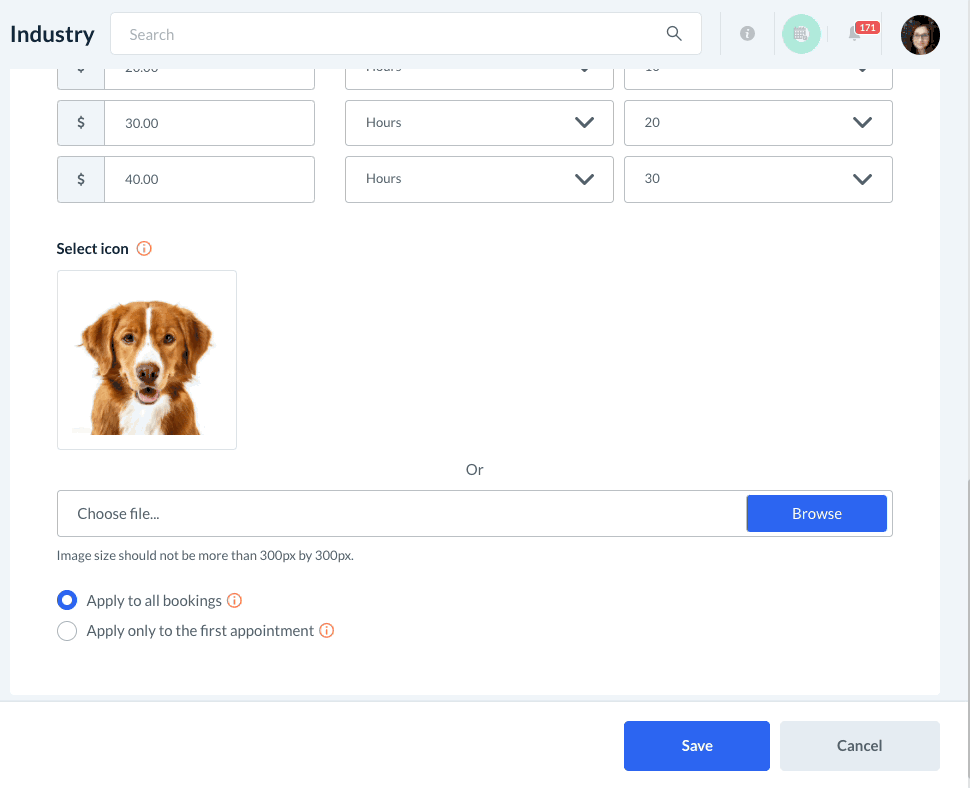The height and width of the screenshot is (788, 970).
Task: Click info icon beside first appointment option
Action: (327, 630)
